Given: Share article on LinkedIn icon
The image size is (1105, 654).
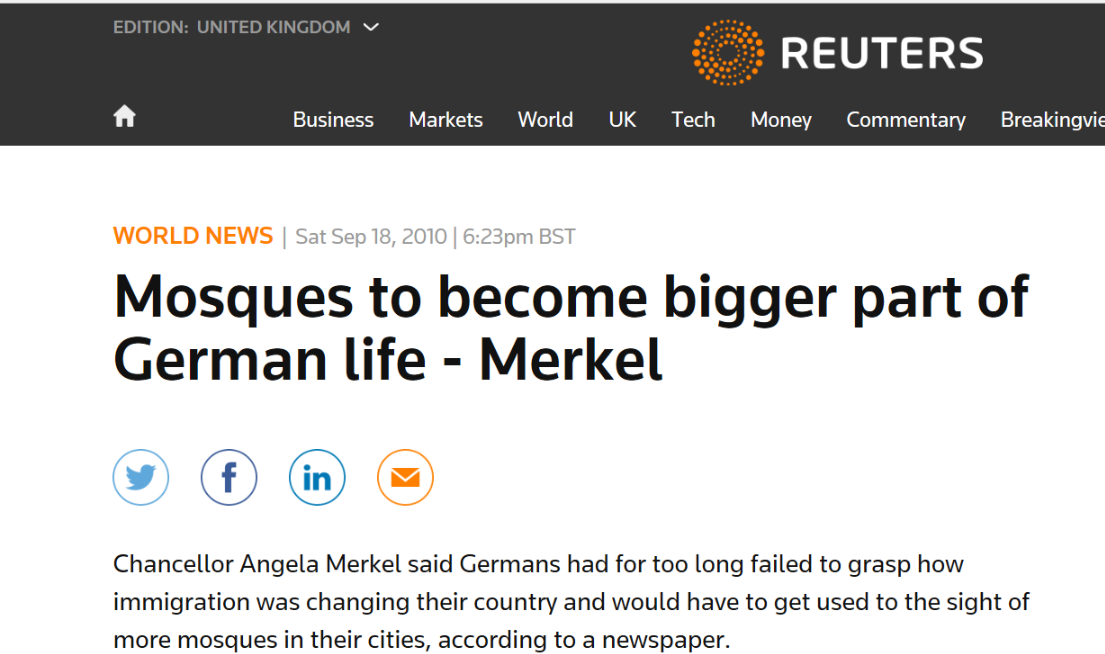Looking at the screenshot, I should coord(317,477).
